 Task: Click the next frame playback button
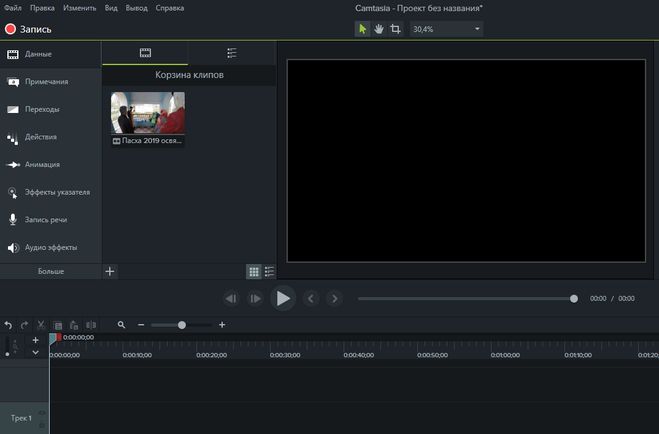tap(255, 299)
